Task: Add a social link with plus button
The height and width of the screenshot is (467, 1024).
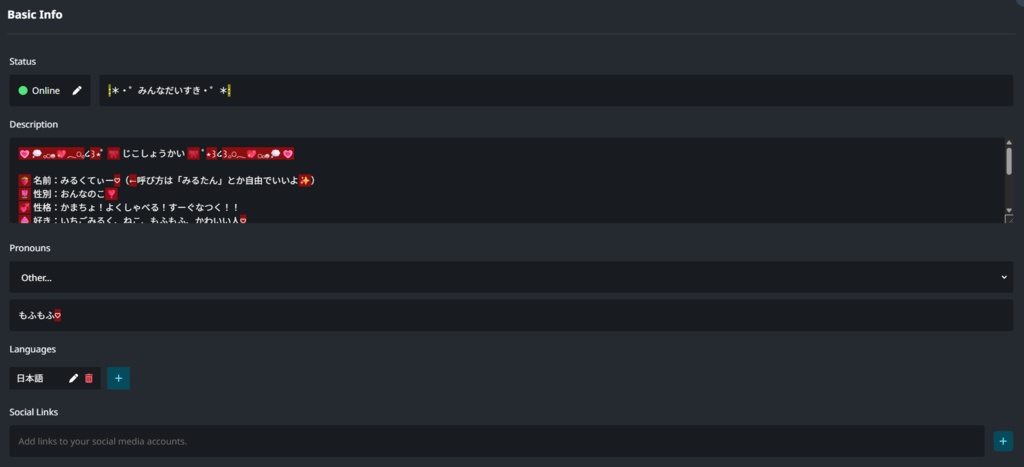Action: point(1003,441)
